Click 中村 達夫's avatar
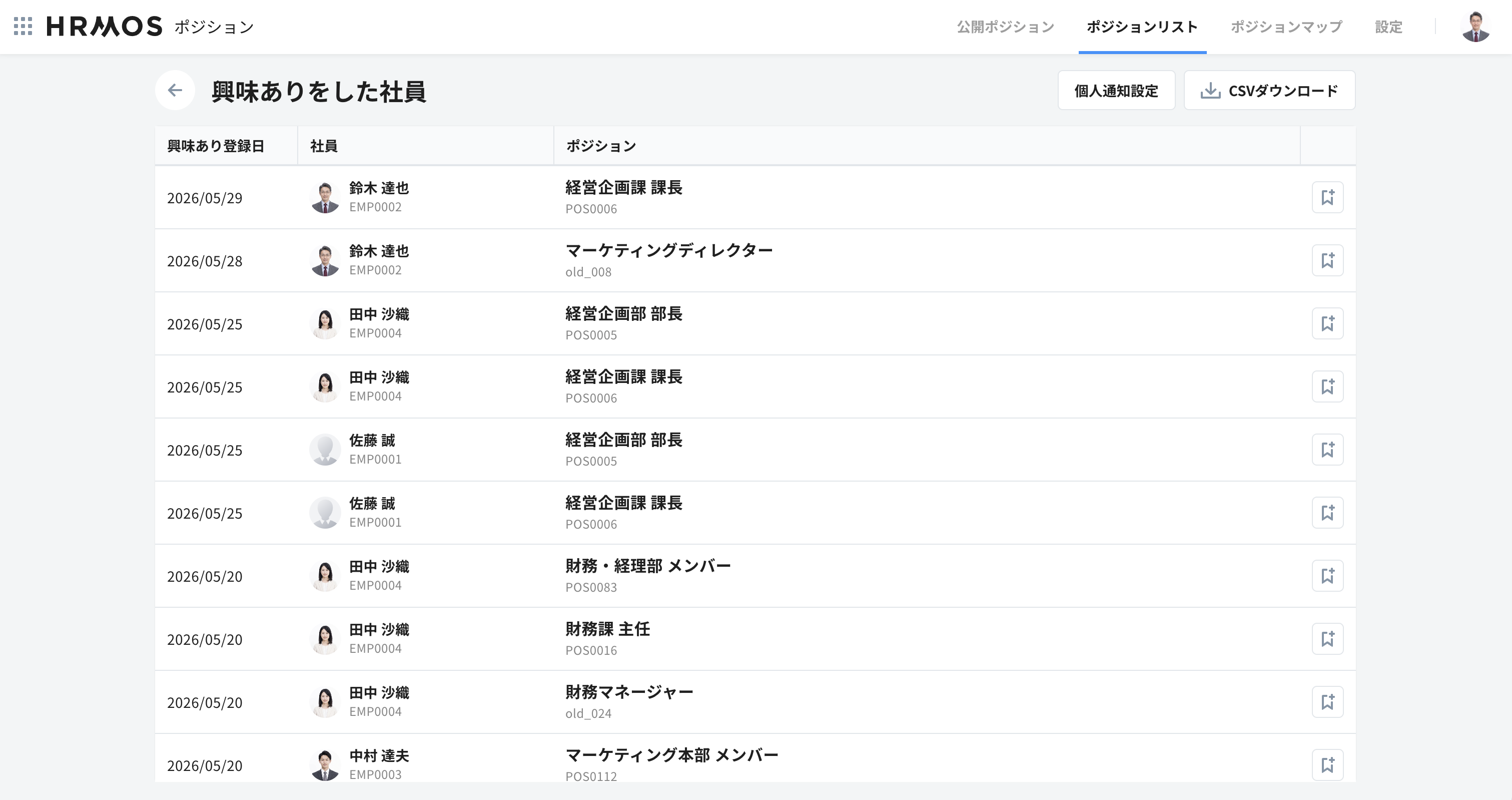This screenshot has width=1512, height=800. click(x=325, y=765)
